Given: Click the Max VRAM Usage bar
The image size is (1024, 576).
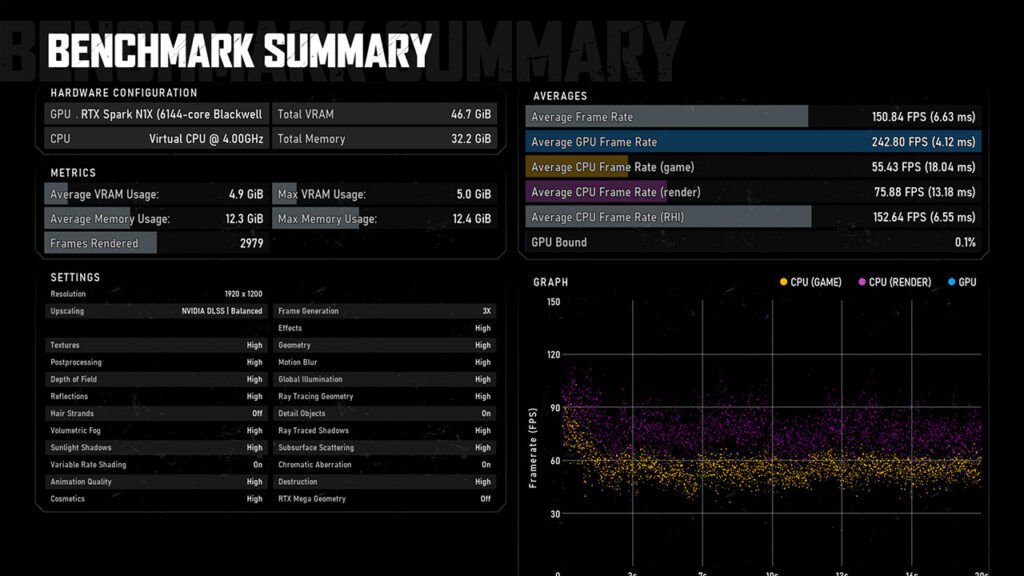Looking at the screenshot, I should (x=385, y=194).
